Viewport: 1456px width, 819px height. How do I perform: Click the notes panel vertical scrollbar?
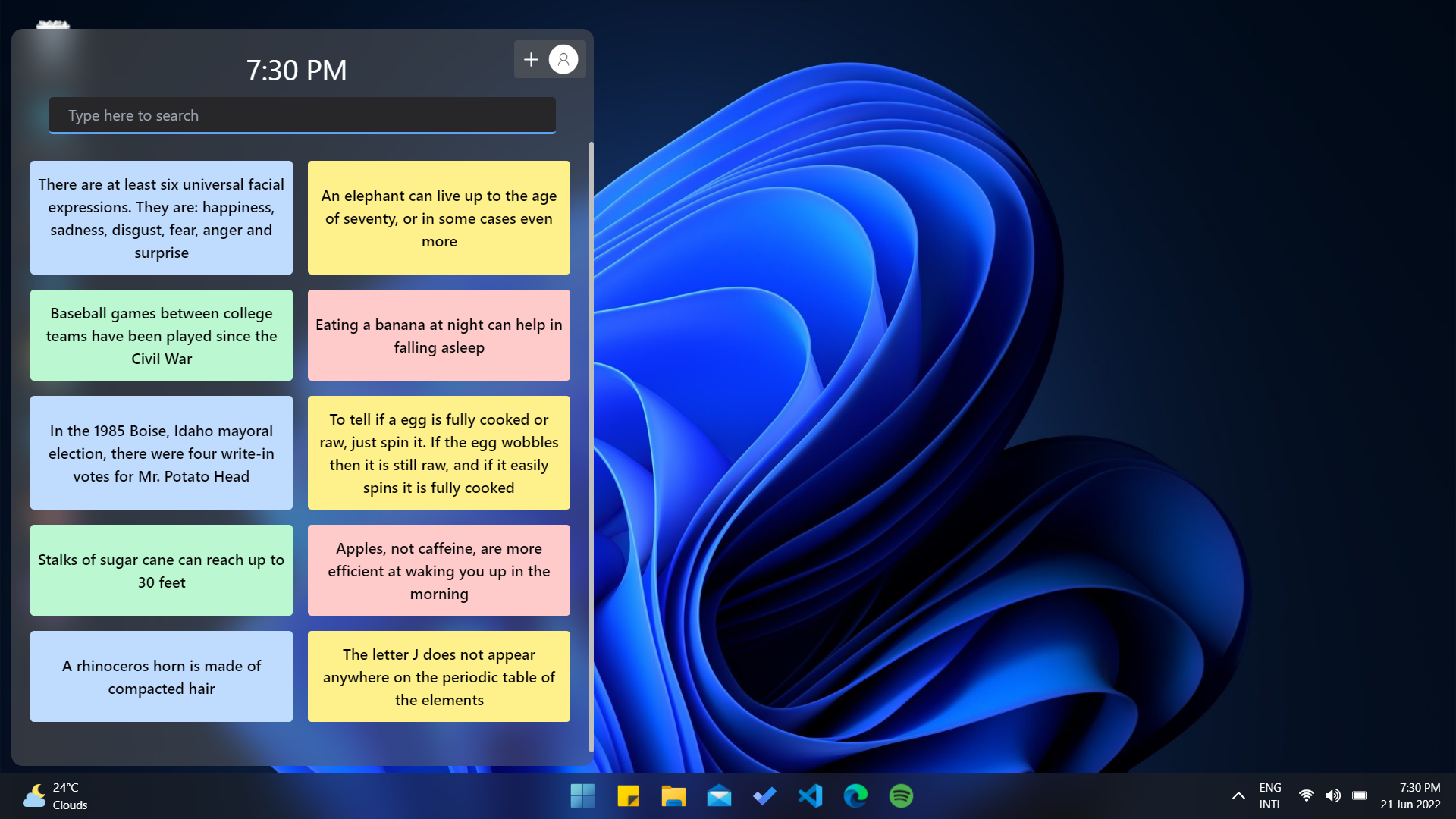click(x=591, y=446)
